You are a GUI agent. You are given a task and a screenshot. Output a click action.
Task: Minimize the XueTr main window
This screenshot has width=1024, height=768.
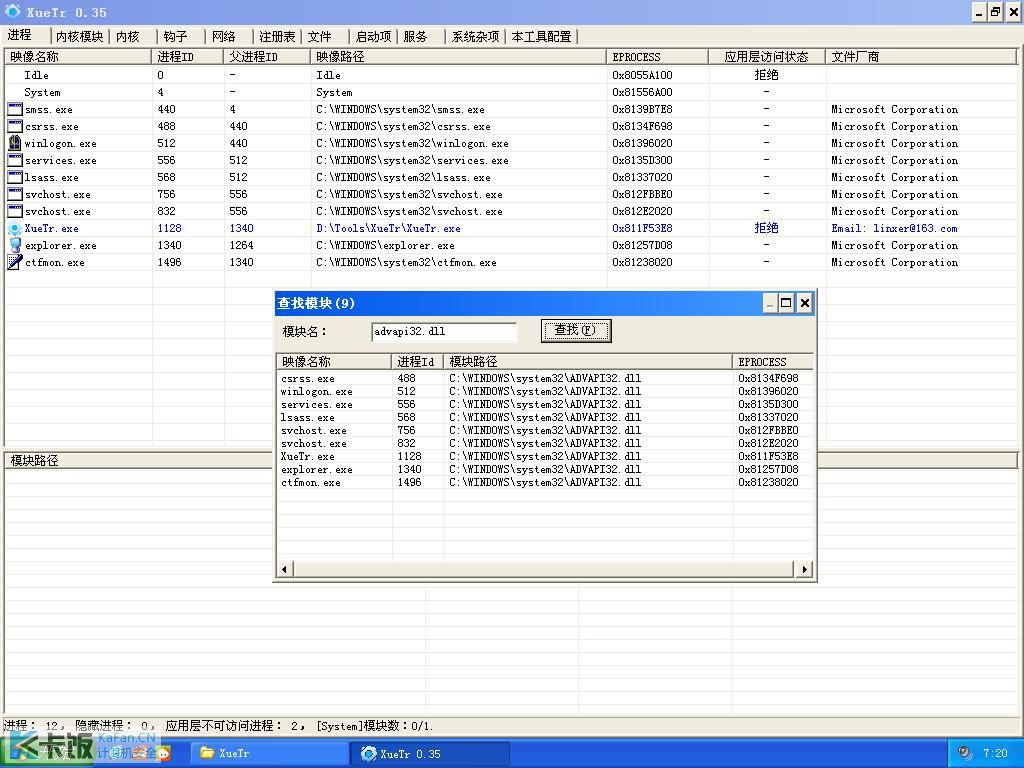tap(978, 12)
